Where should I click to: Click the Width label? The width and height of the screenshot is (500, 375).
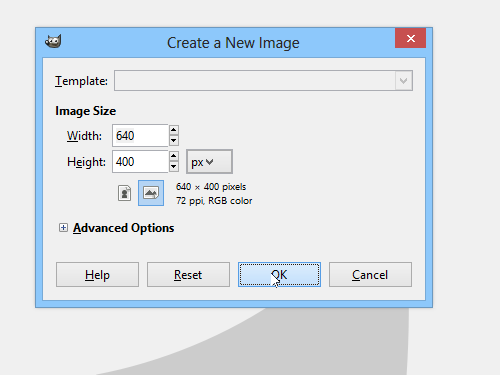coord(84,136)
